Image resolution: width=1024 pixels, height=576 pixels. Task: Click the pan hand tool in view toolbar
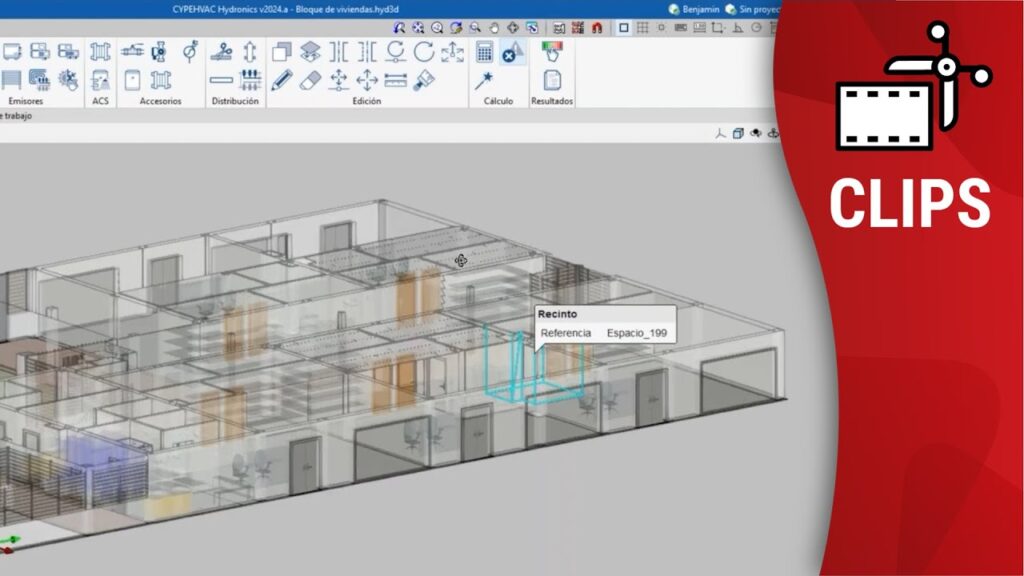tap(492, 28)
